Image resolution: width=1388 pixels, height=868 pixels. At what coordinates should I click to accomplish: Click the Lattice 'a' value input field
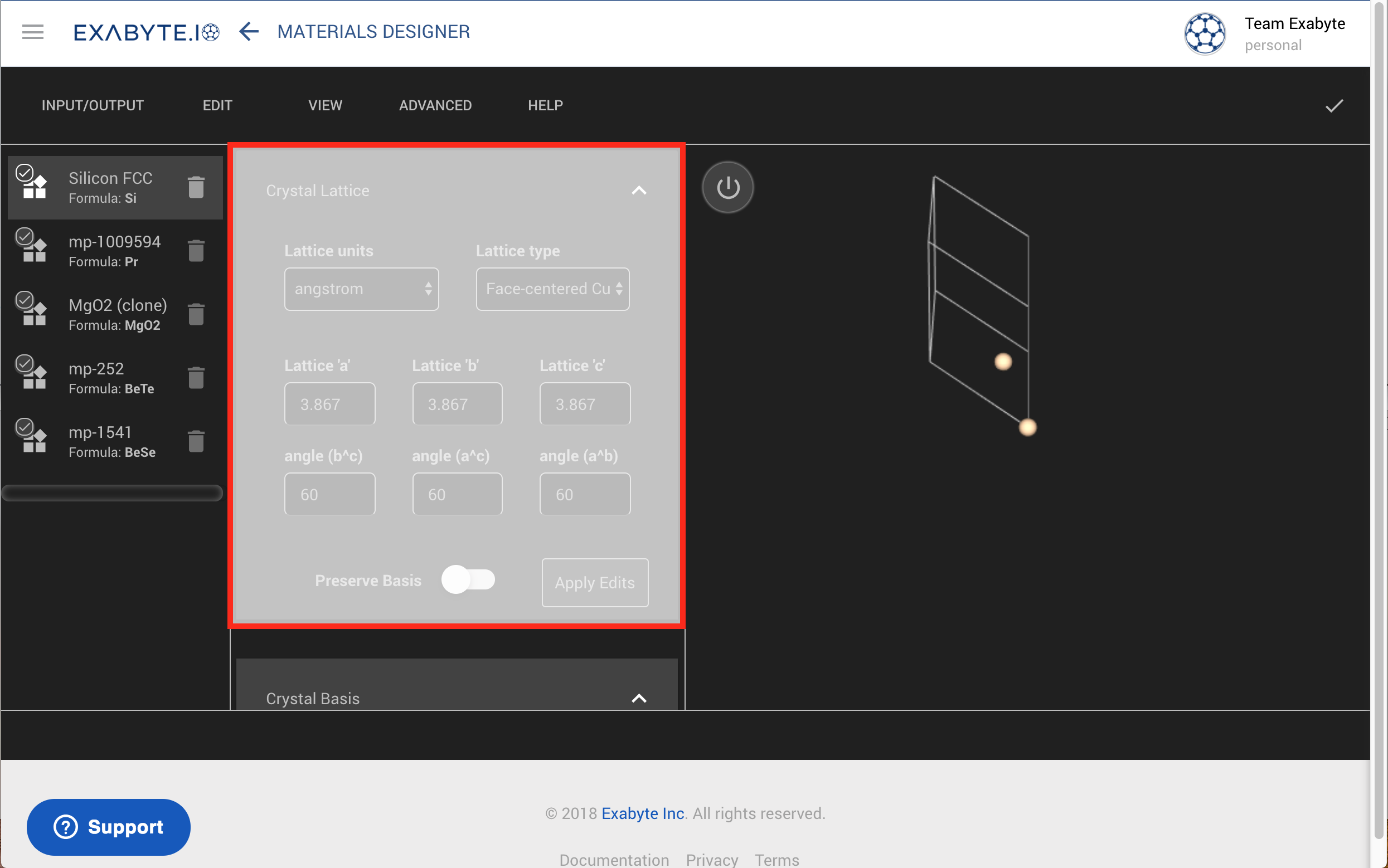coord(329,403)
